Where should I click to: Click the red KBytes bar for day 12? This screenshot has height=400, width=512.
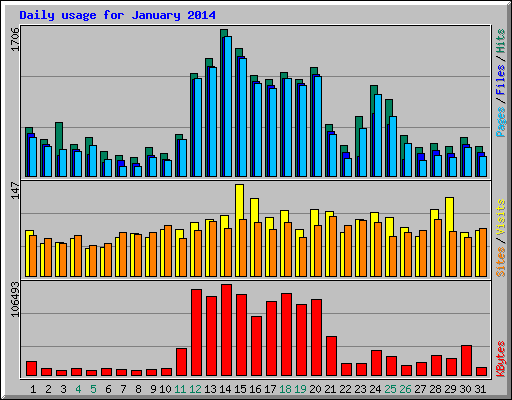click(196, 333)
